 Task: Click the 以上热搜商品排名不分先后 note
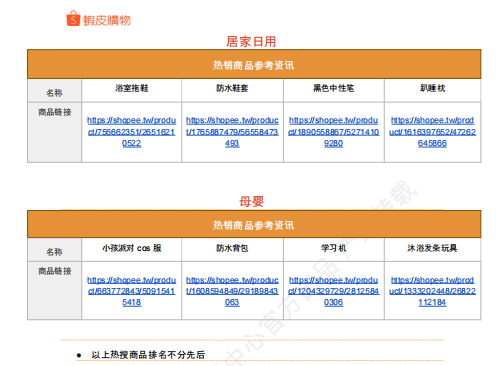(148, 355)
